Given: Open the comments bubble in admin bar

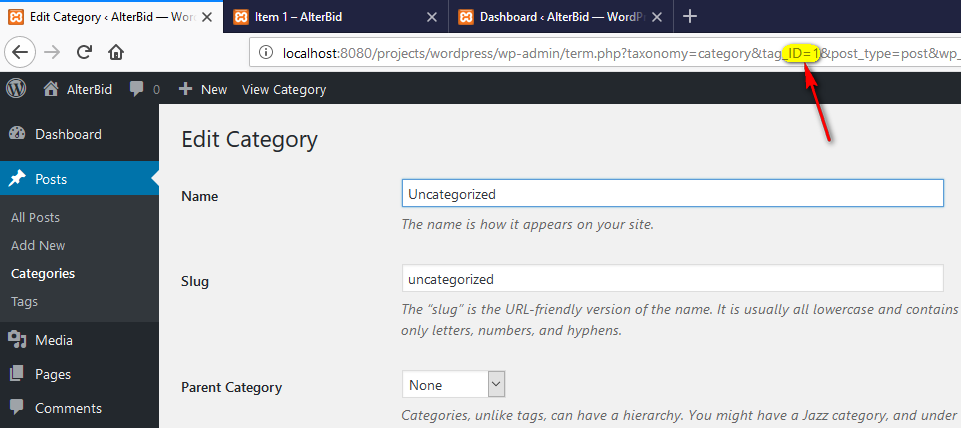Looking at the screenshot, I should click(138, 89).
